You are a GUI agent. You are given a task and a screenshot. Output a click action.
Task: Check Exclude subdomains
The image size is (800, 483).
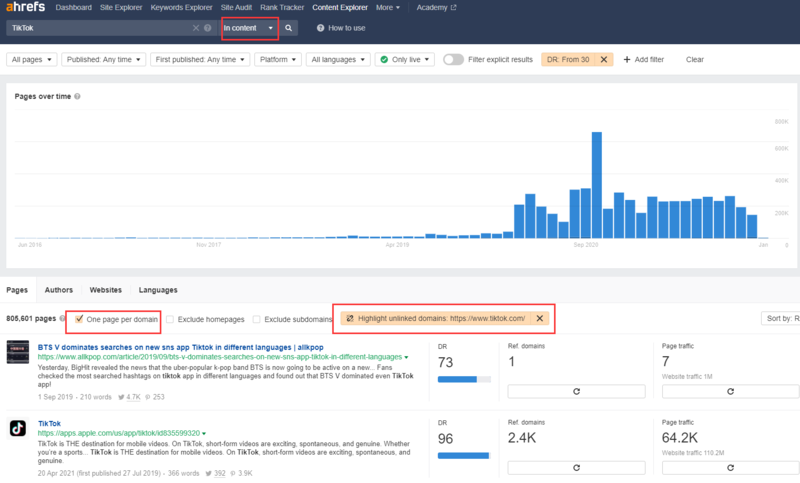click(x=257, y=319)
